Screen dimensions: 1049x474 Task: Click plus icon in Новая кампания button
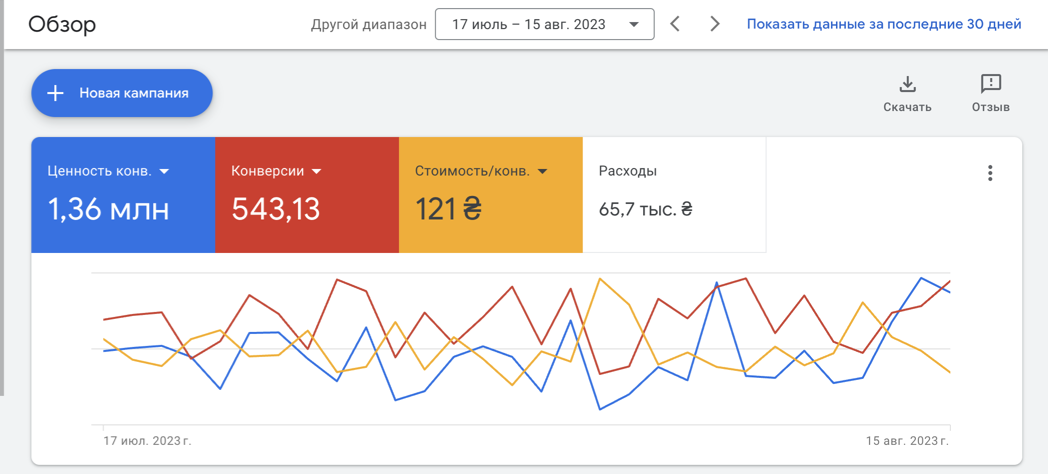pos(55,93)
